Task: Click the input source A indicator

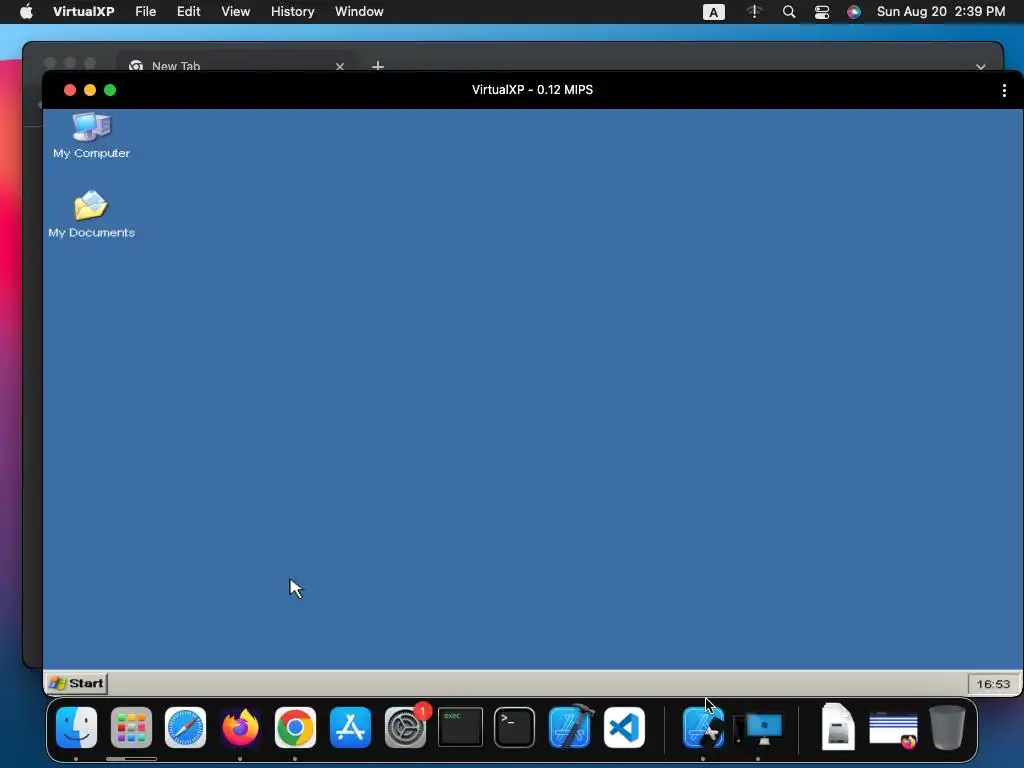Action: pyautogui.click(x=713, y=12)
